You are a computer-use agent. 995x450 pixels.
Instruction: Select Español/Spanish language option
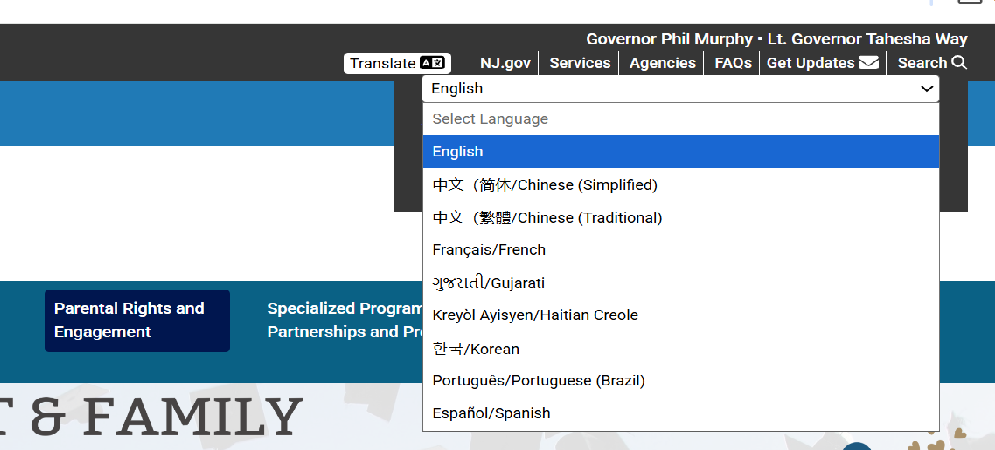click(680, 413)
